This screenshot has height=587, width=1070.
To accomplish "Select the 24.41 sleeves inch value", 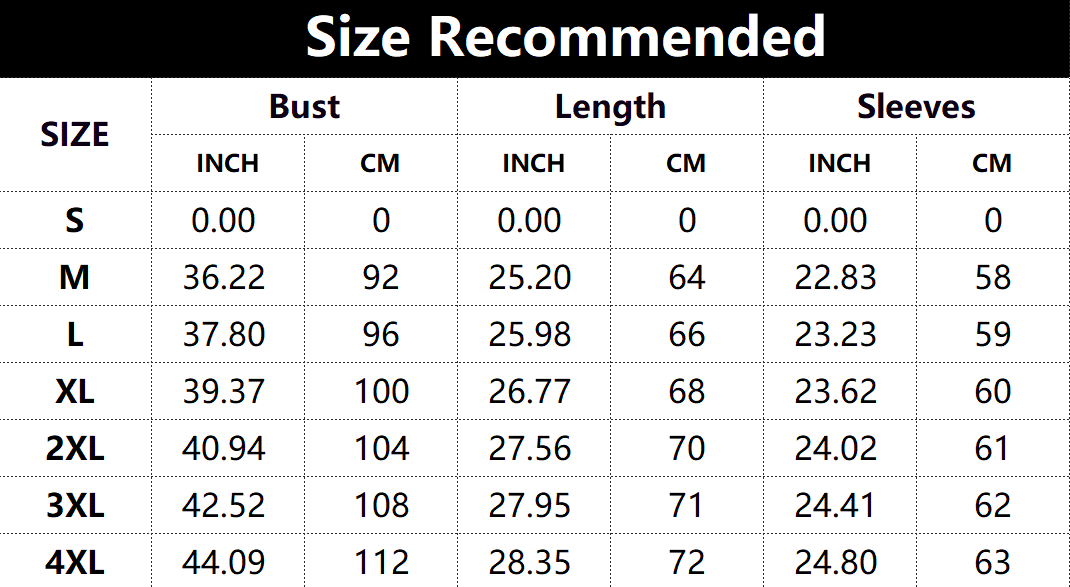I will tap(836, 506).
